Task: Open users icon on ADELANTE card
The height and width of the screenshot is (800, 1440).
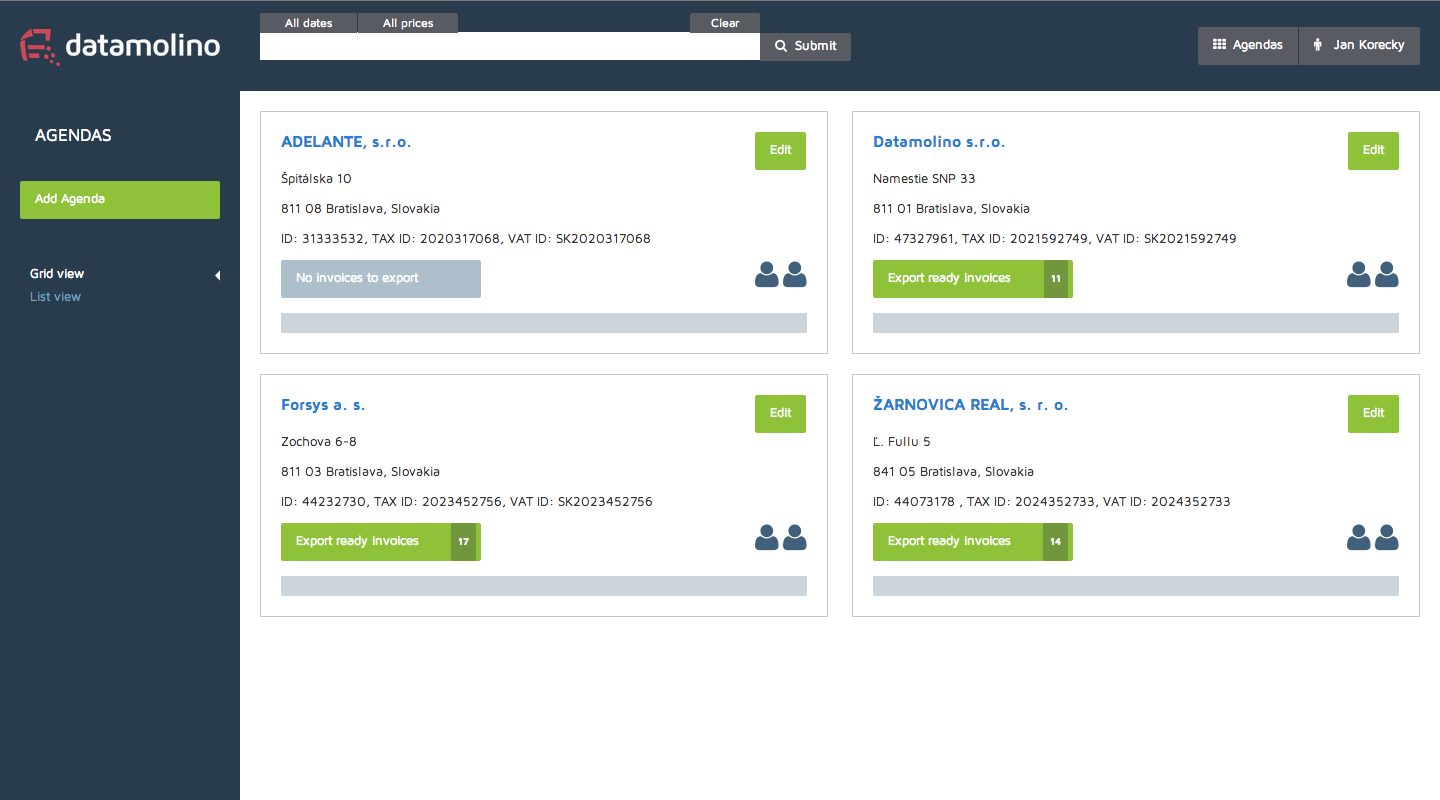Action: tap(780, 275)
